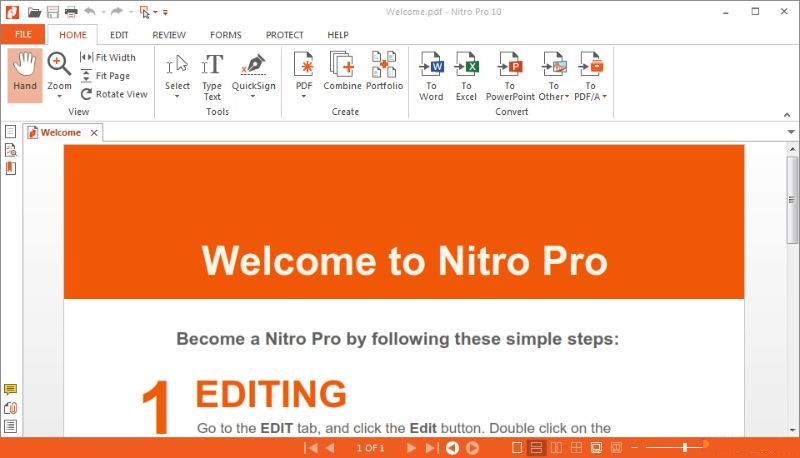Expand the Select tool dropdown arrow
The image size is (800, 458).
177,96
